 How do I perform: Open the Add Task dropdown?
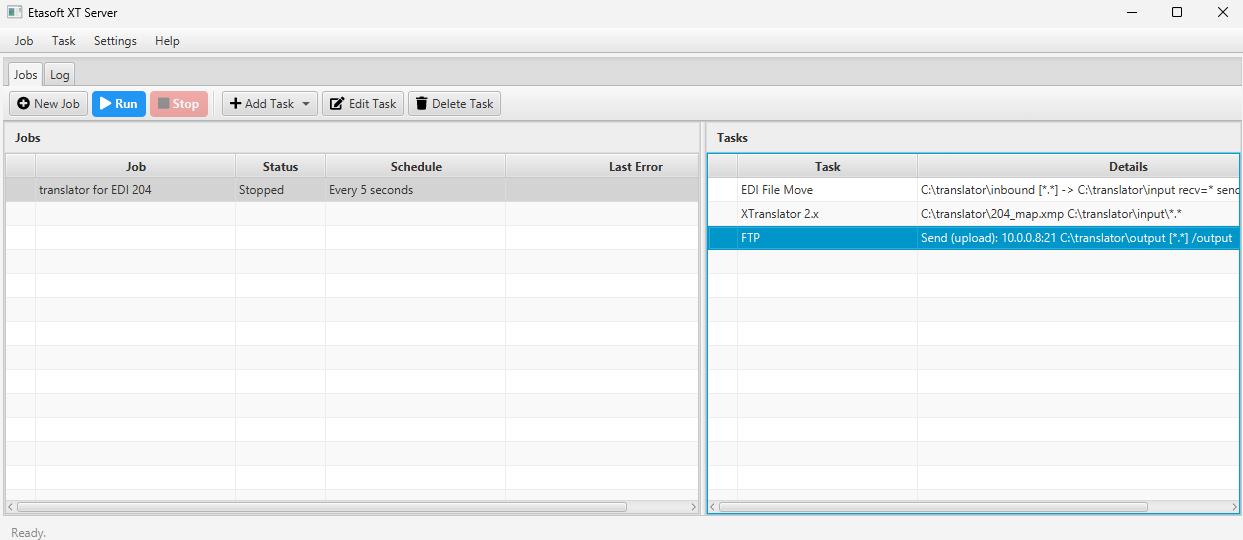269,104
